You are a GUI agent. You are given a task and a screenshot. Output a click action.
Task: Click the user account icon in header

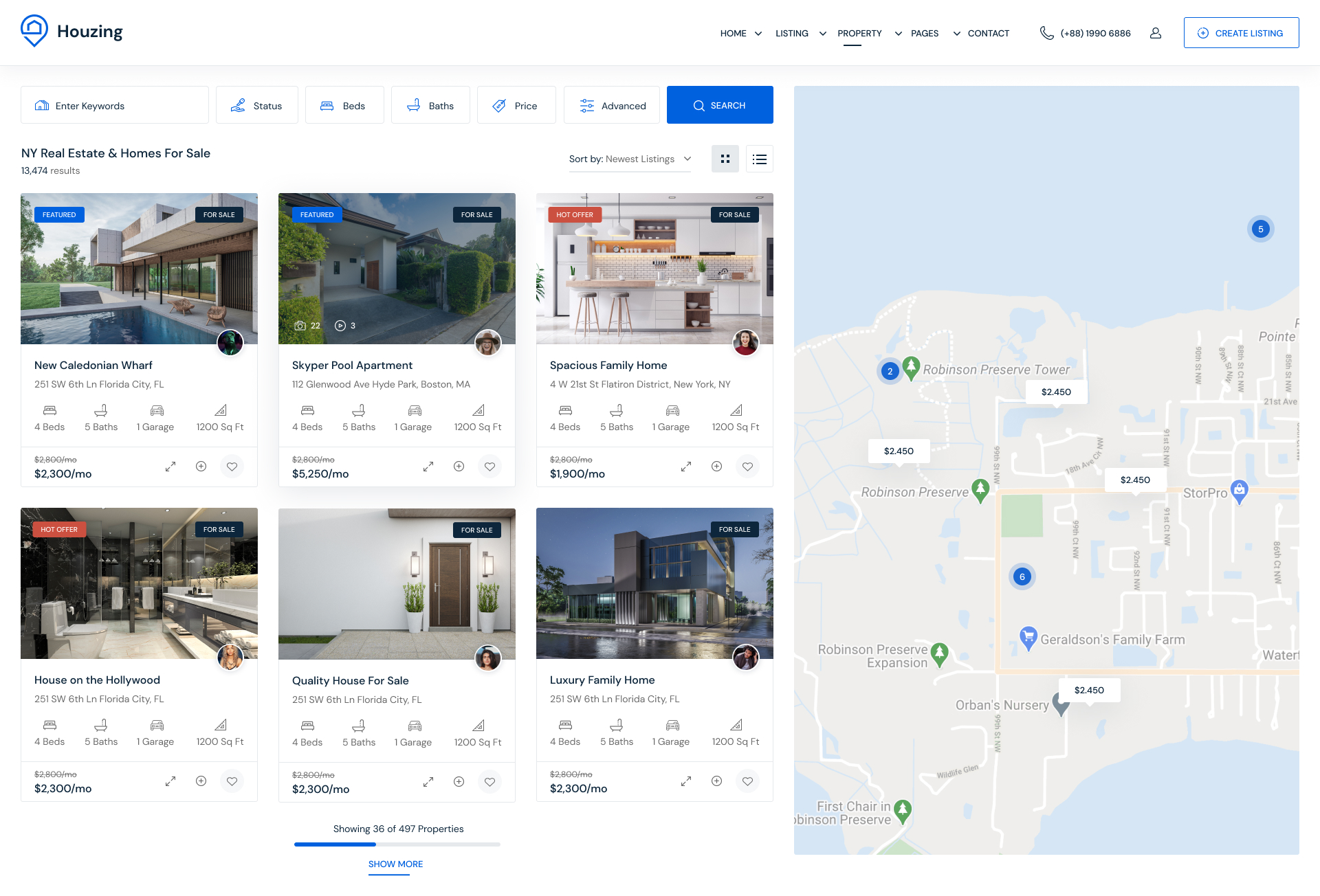point(1156,33)
